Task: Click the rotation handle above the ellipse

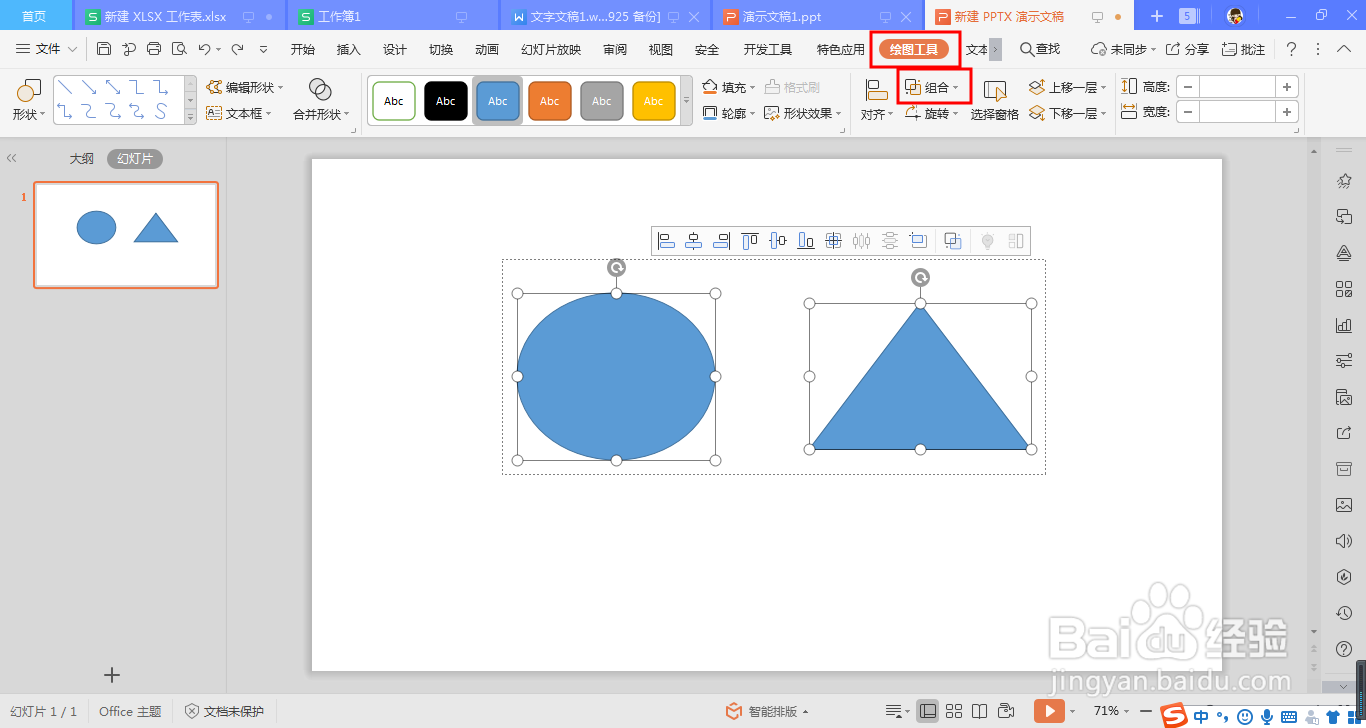Action: pyautogui.click(x=617, y=267)
